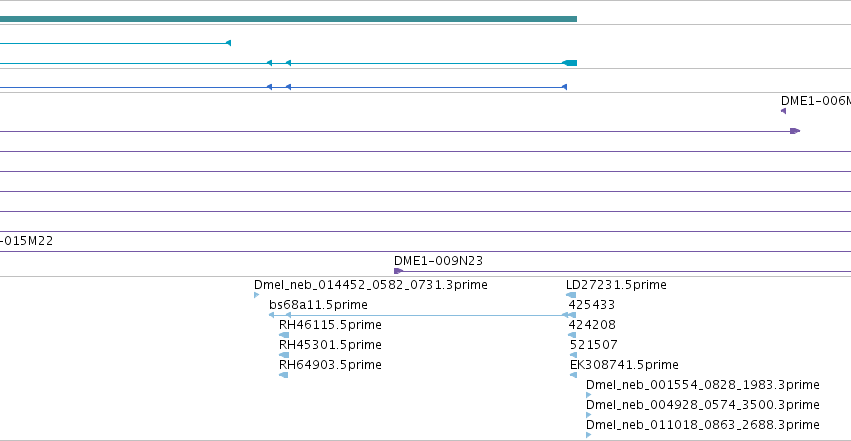This screenshot has width=851, height=441.
Task: Select the RH64903.5prime label
Action: click(330, 365)
